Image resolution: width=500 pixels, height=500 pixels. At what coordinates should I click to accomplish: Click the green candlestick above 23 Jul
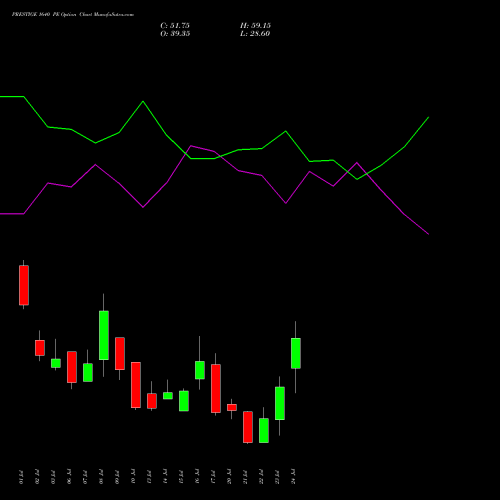tap(280, 403)
